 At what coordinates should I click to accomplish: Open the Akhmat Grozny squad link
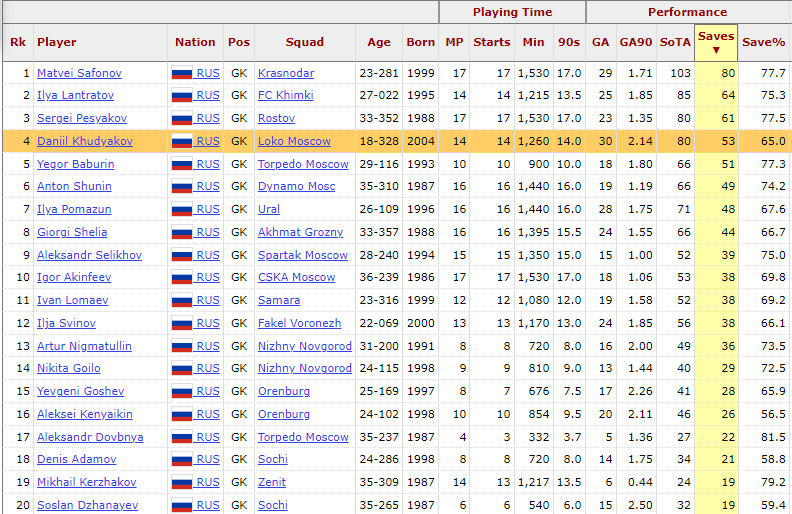(301, 232)
